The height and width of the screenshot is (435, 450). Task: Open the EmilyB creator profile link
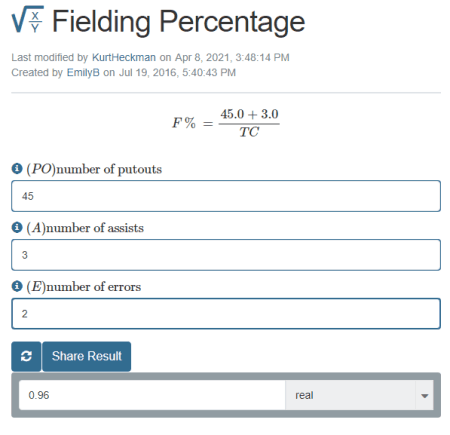(x=83, y=72)
